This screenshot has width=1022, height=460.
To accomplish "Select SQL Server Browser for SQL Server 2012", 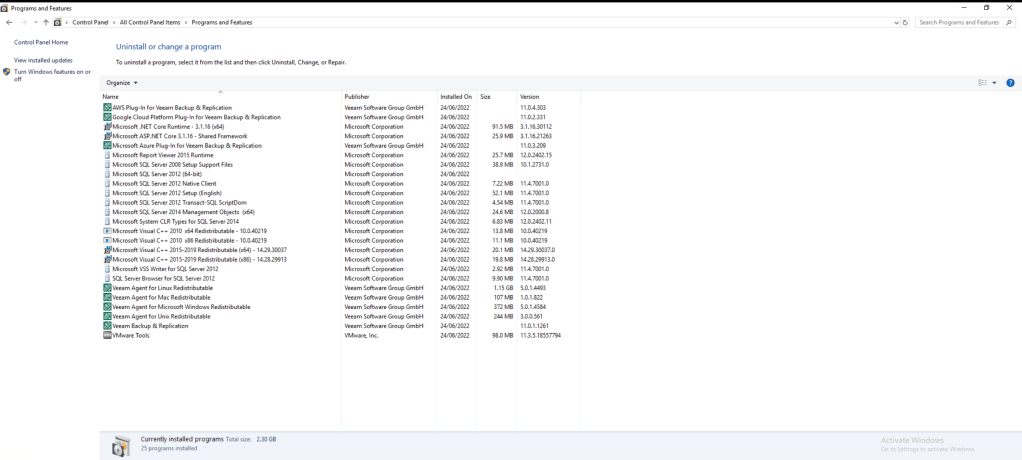I will click(163, 278).
